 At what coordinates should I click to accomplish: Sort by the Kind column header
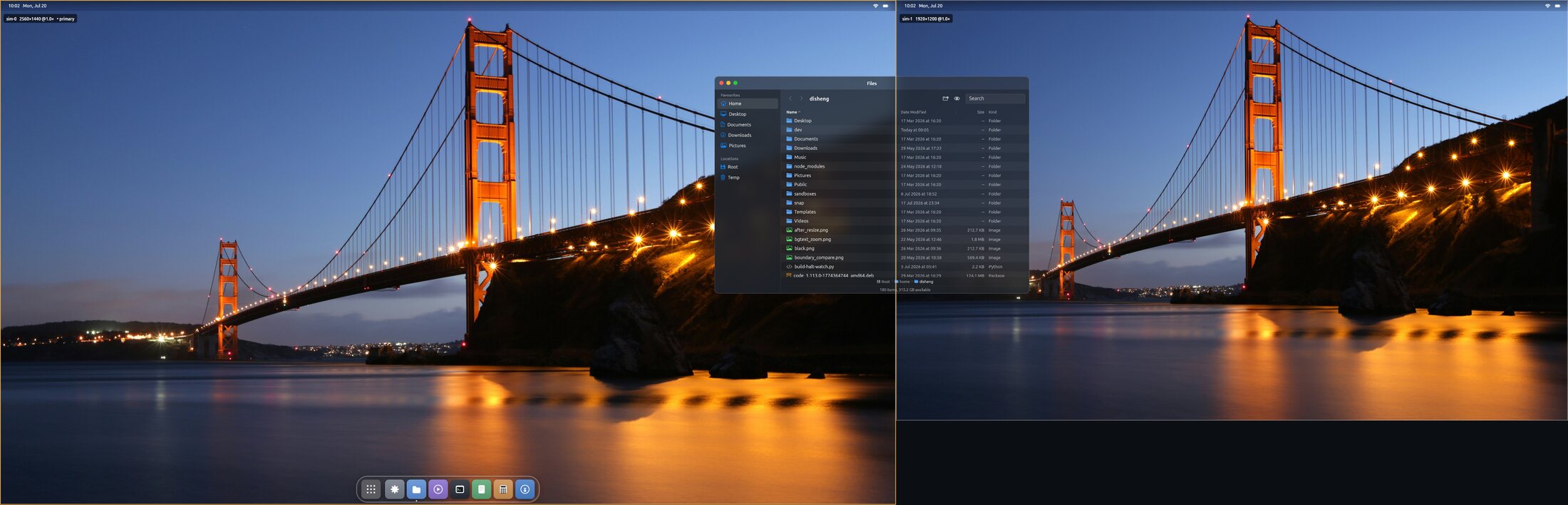point(992,112)
